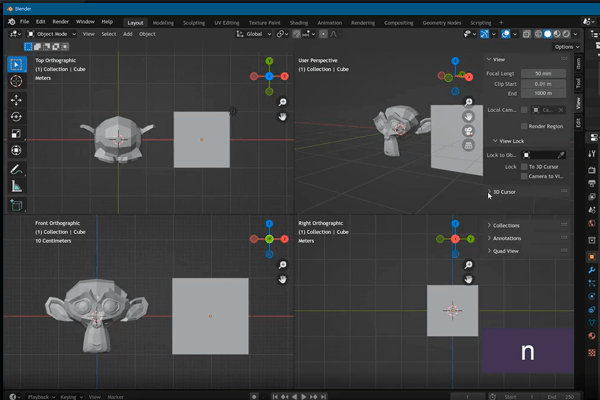
Task: Click zoom icon in Top Orthographic view
Action: click(x=282, y=102)
